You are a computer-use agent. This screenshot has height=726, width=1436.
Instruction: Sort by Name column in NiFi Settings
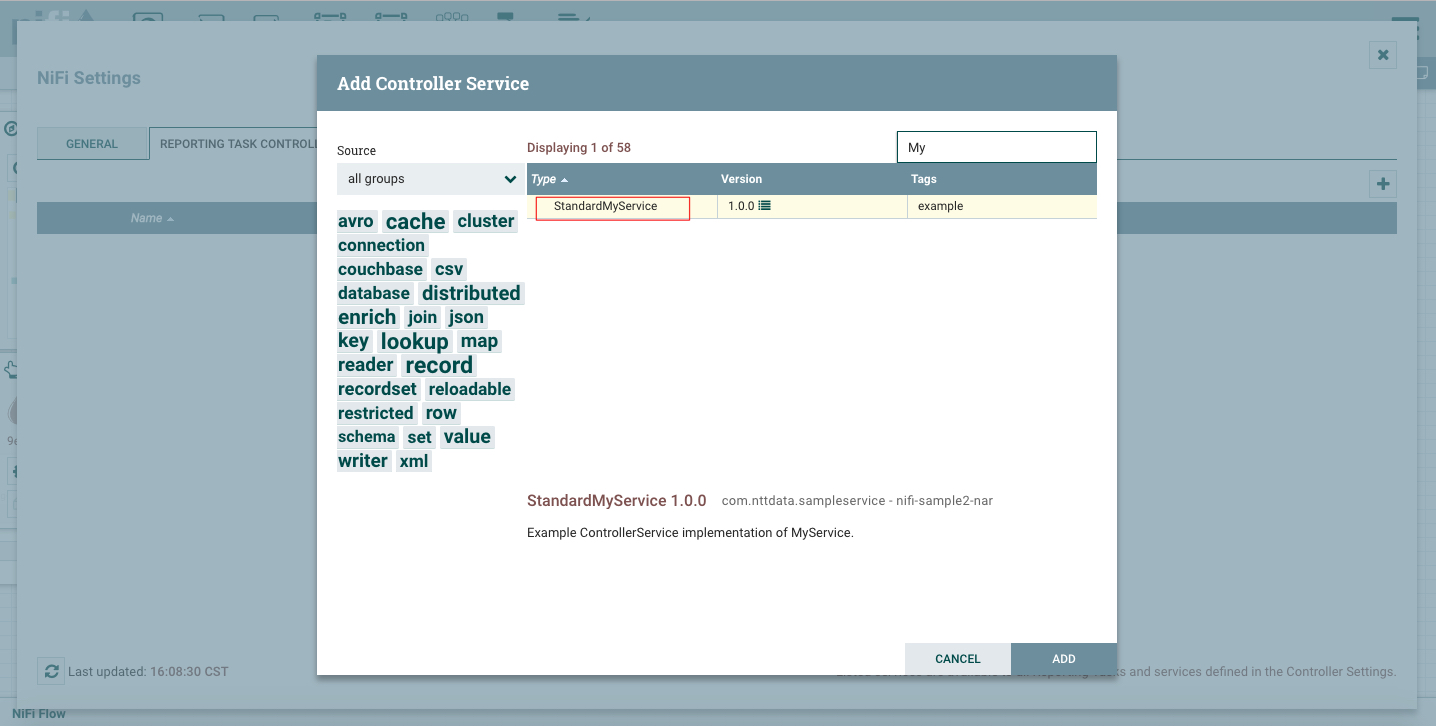coord(152,218)
